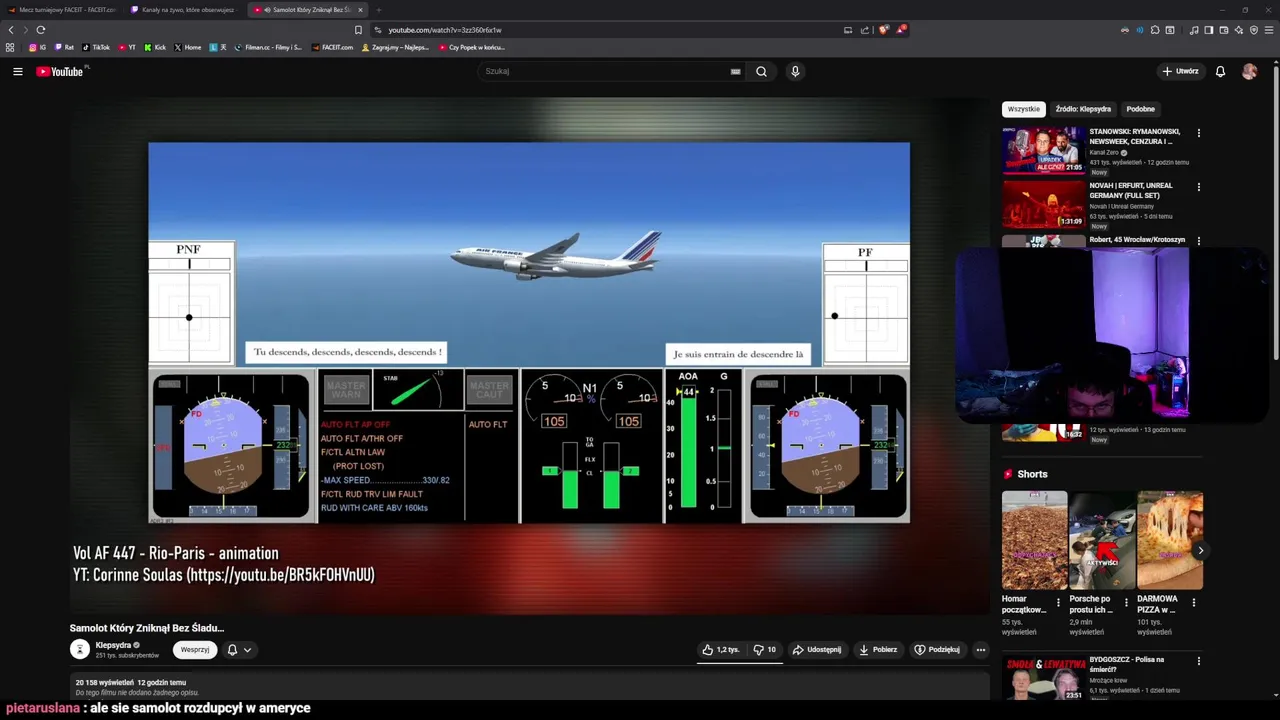This screenshot has width=1280, height=720.
Task: Open more actions ellipsis under video
Action: coord(980,649)
